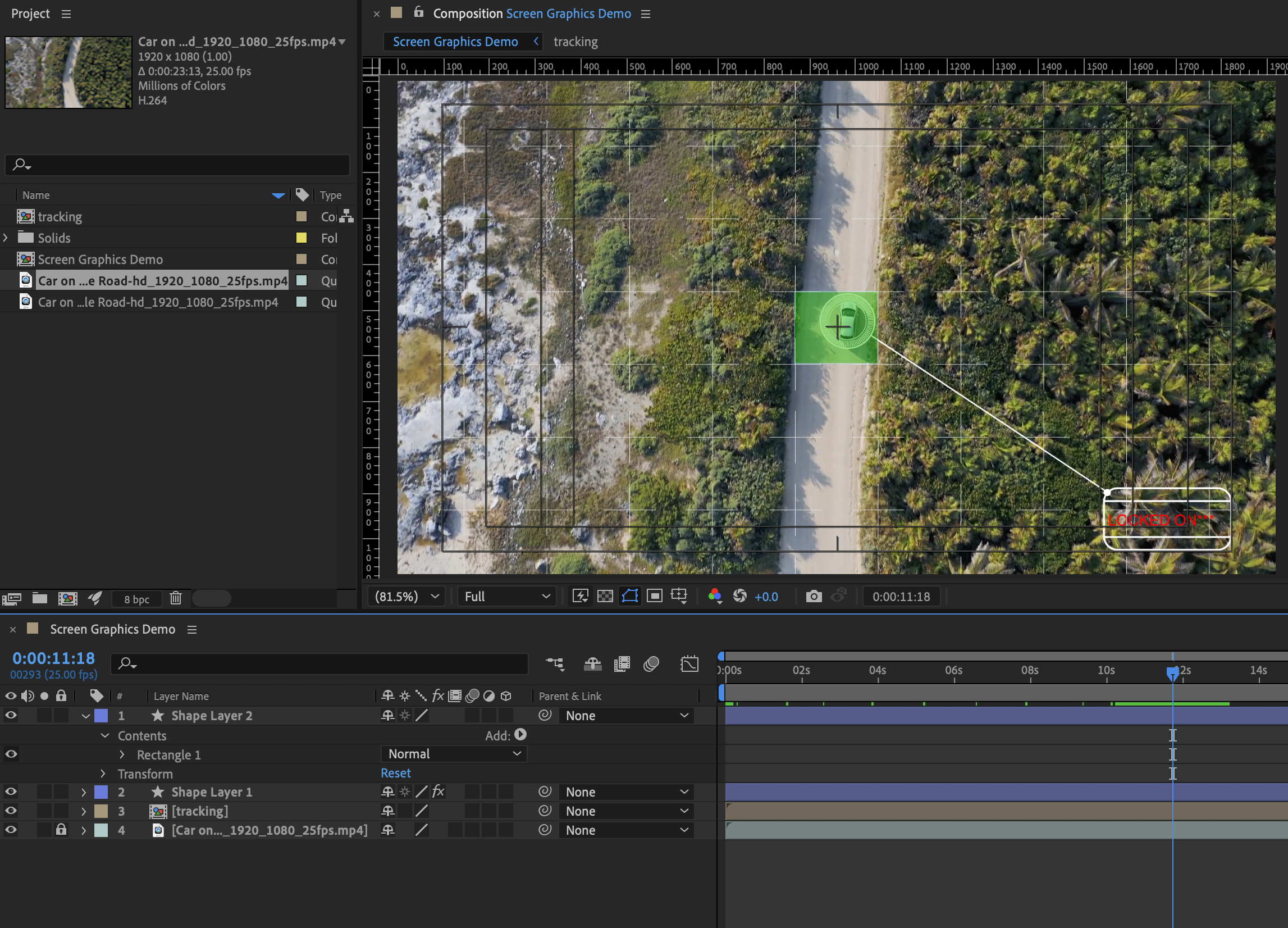Expand the Rectangle 1 shape group
1288x928 pixels.
tap(122, 754)
